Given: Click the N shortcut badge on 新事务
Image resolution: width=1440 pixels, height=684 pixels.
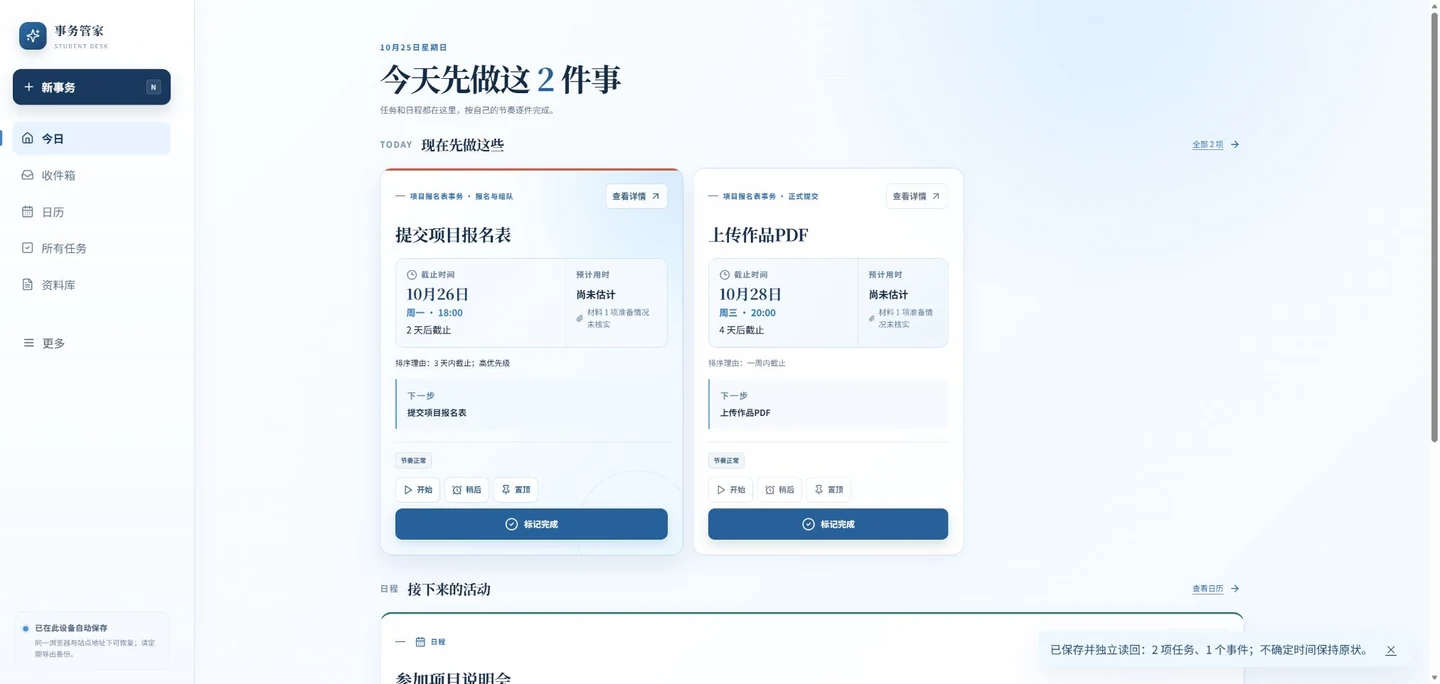Looking at the screenshot, I should pos(153,87).
